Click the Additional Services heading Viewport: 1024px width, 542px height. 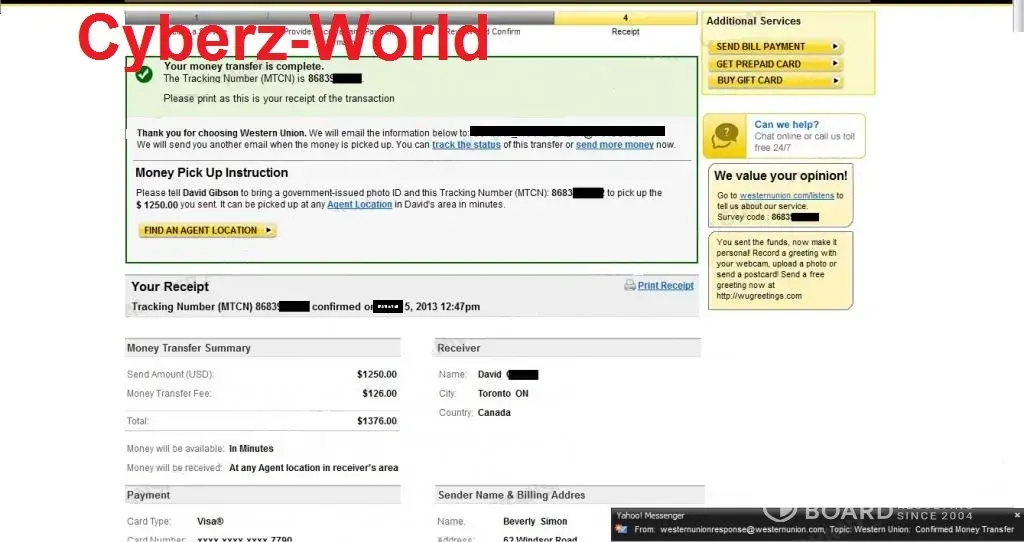point(753,21)
